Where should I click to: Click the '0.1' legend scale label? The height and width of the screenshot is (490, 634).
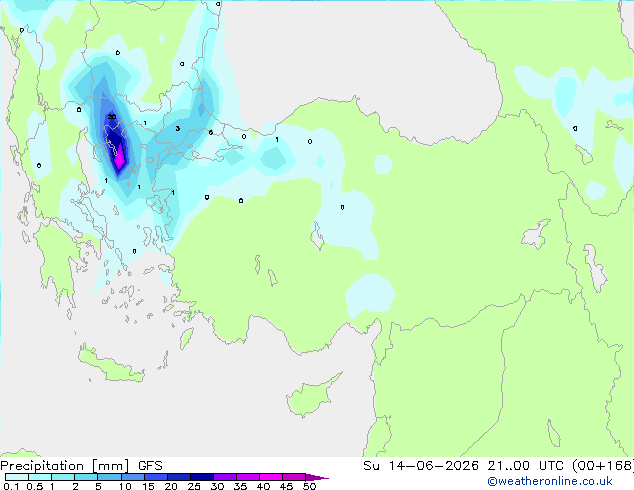pos(11,486)
